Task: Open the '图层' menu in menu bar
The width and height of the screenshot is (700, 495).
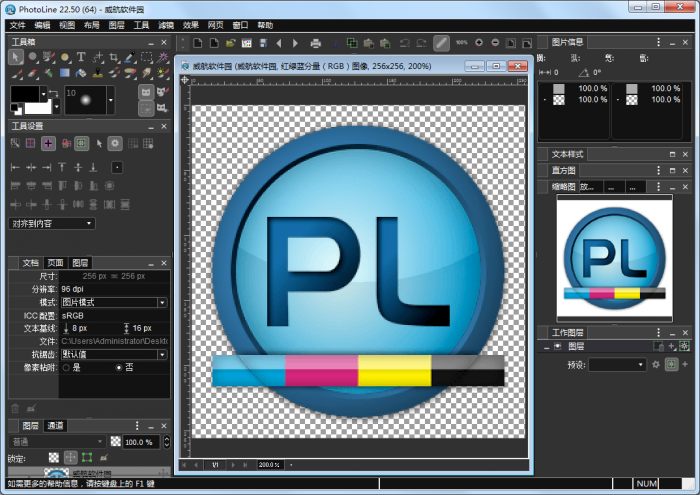Action: [x=117, y=25]
